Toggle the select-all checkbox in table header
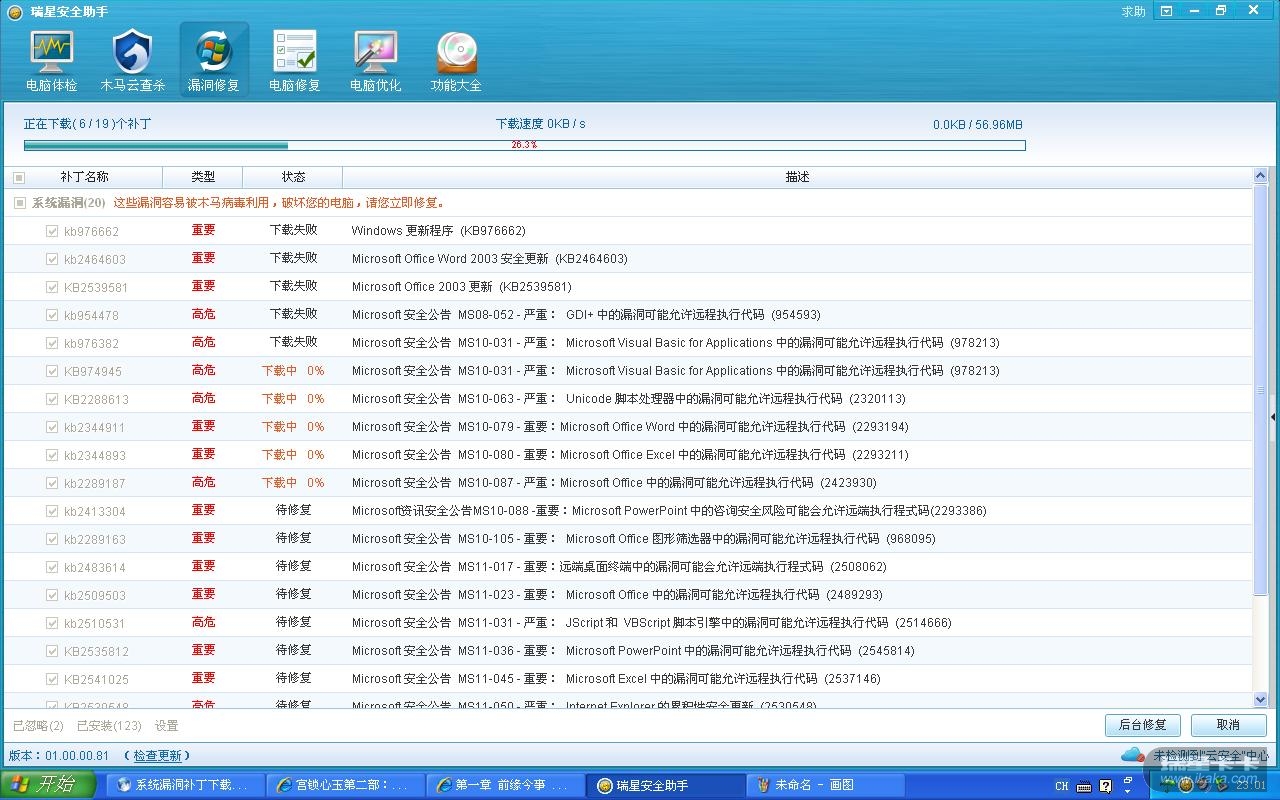This screenshot has width=1280, height=800. tap(19, 178)
